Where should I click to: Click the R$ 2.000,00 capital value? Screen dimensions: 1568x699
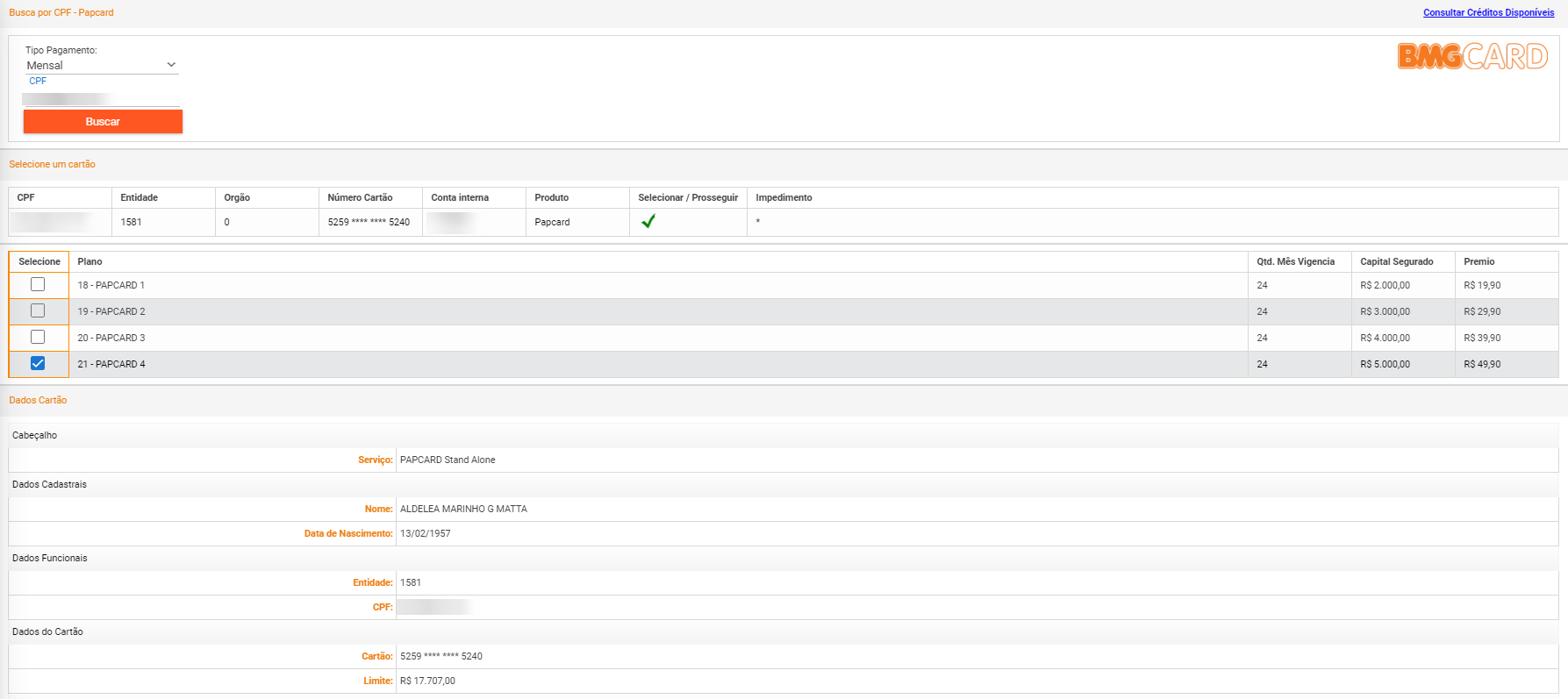[x=1385, y=285]
